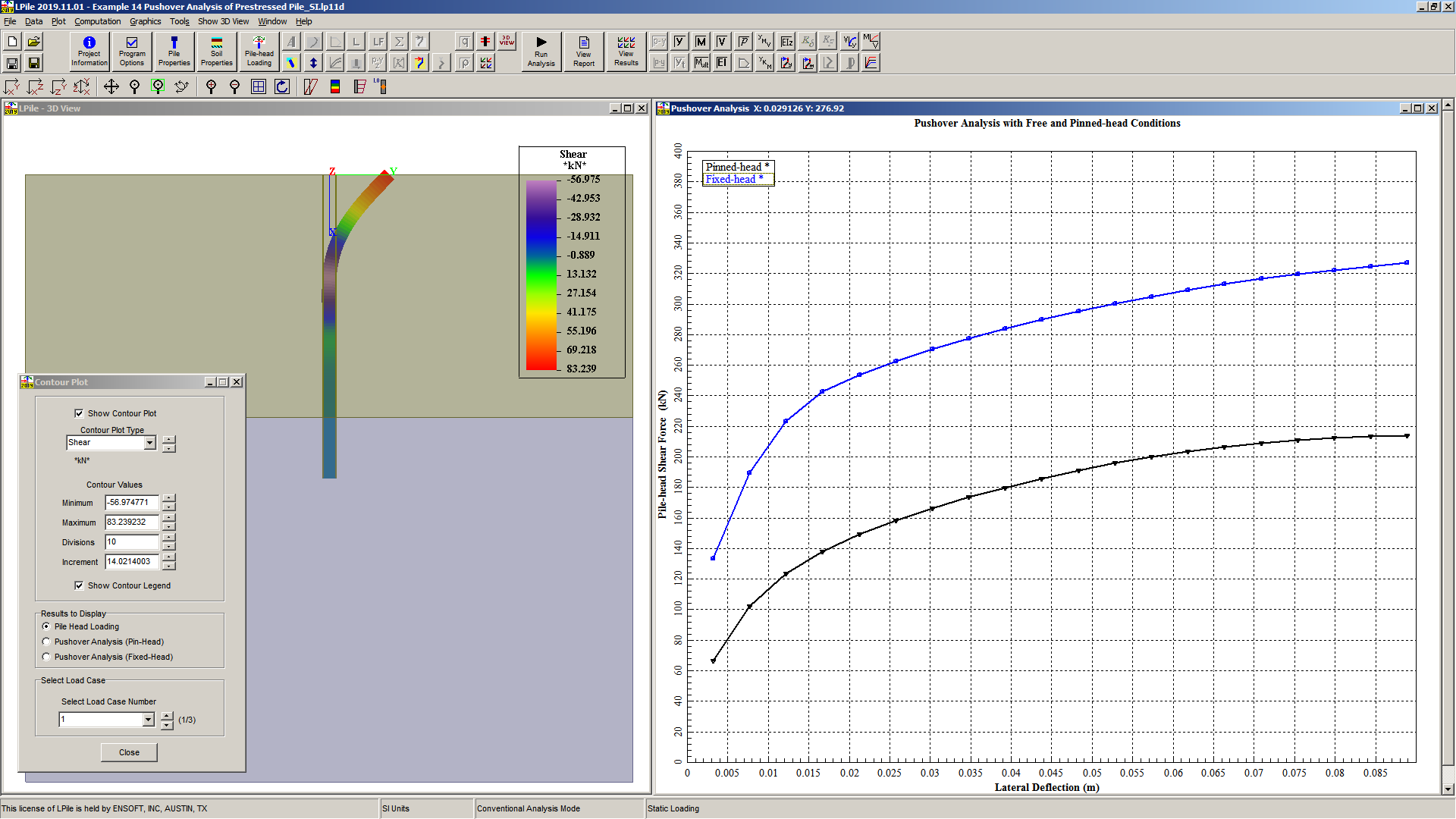Click the scroll-down arrow of the Pushover Analysis window
Screen dimensions: 1456x819
tap(1448, 789)
